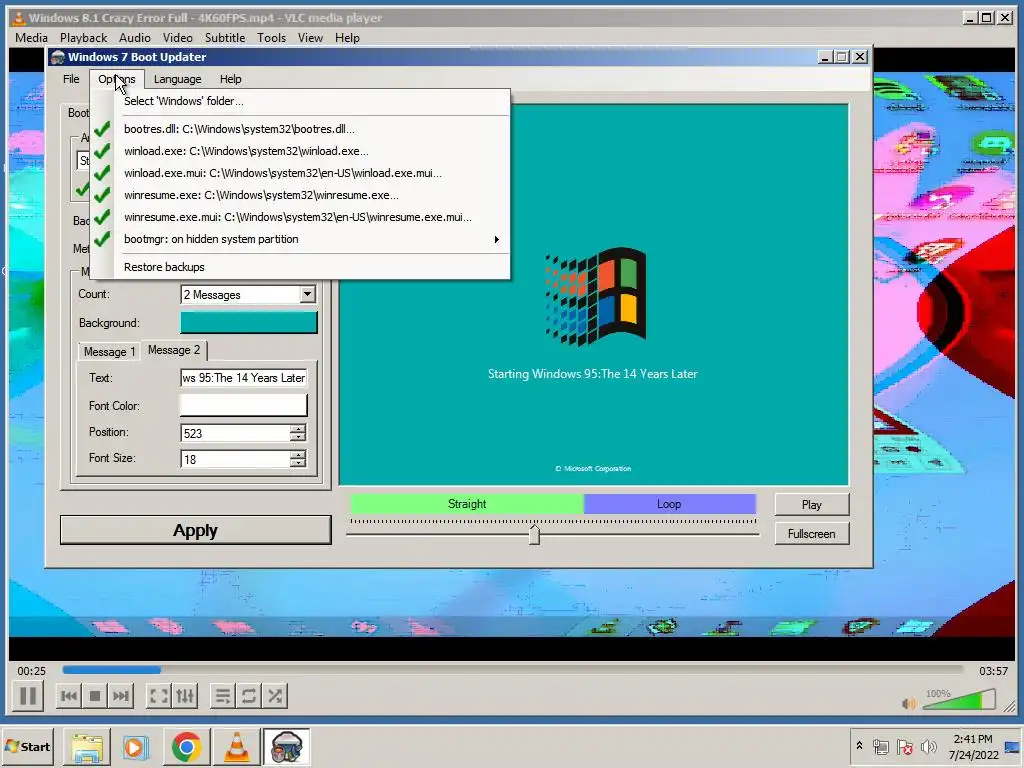Click the message Text input field
The width and height of the screenshot is (1024, 768).
pos(243,378)
